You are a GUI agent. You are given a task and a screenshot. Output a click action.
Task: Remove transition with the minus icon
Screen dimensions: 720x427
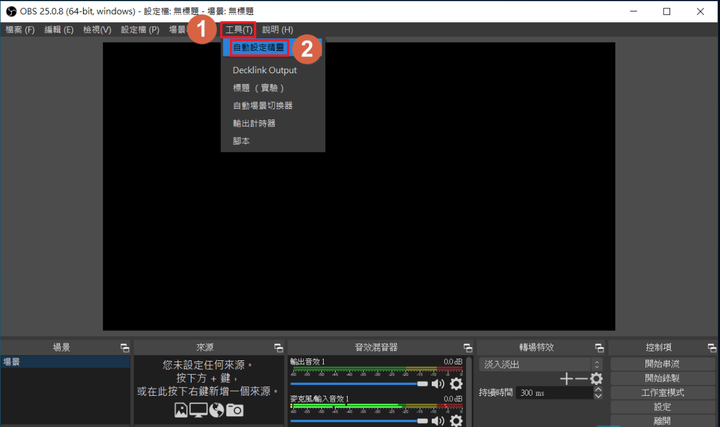click(x=581, y=379)
